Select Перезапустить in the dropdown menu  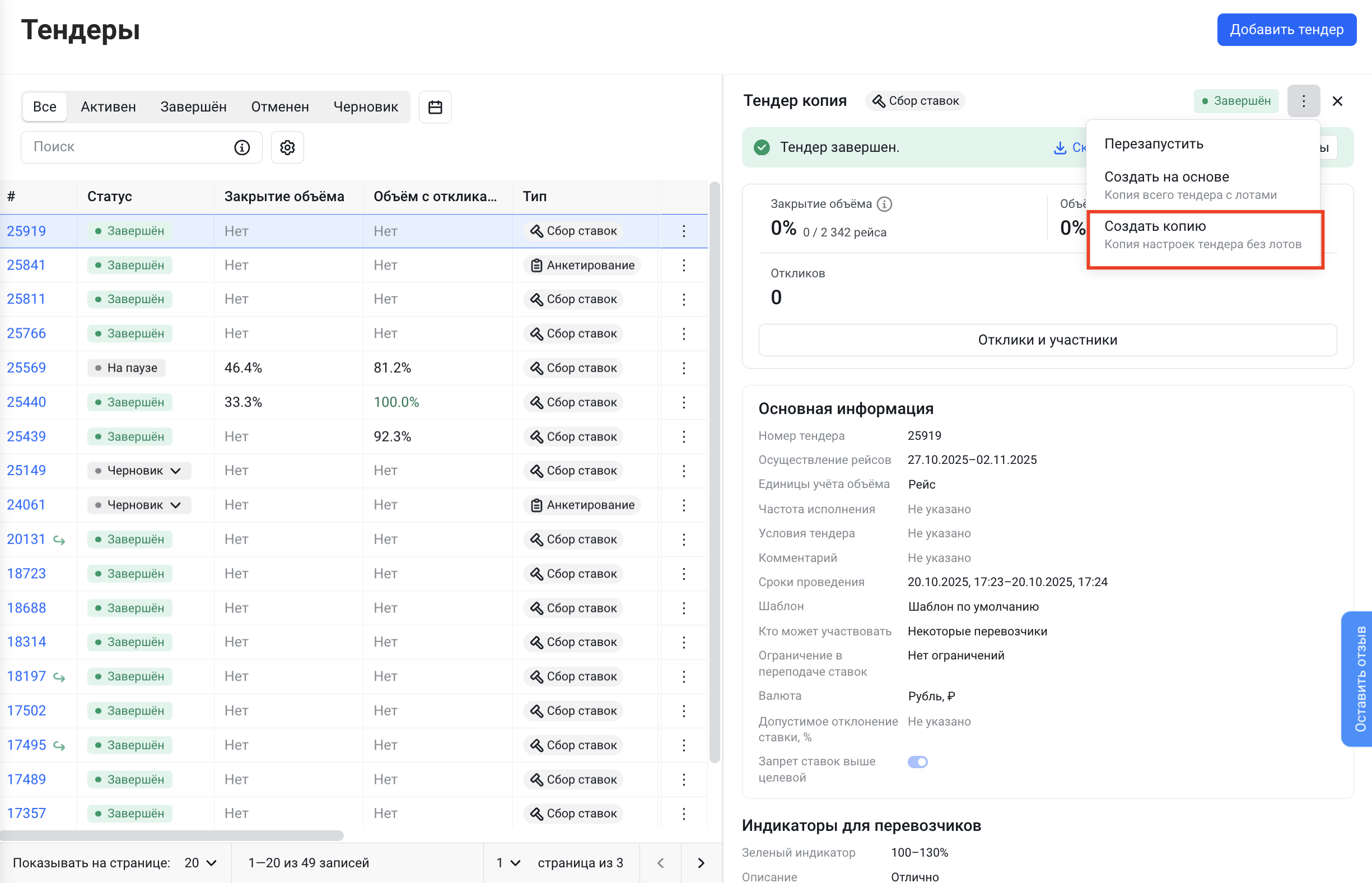1153,144
